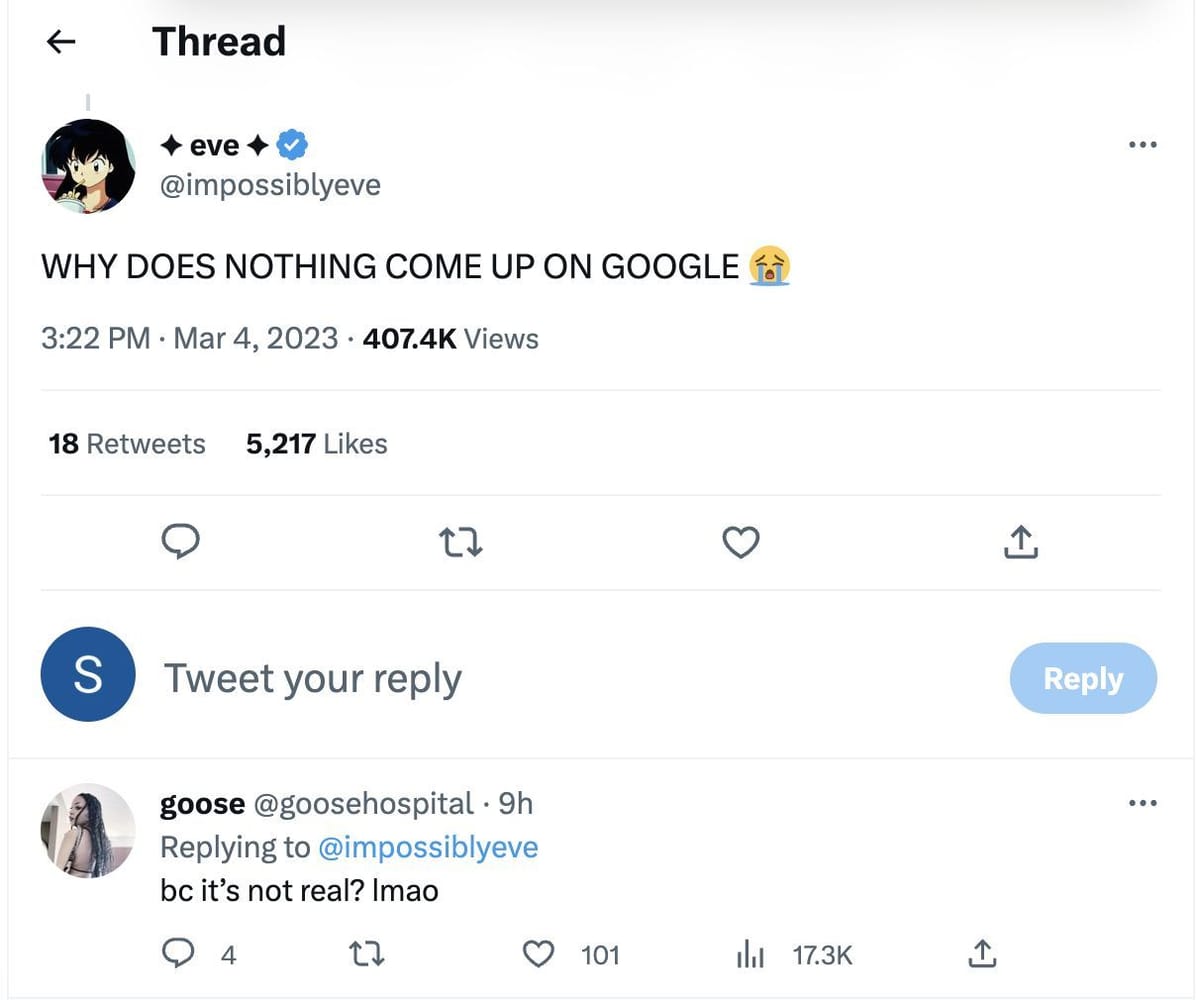Viewport: 1200px width, 1000px height.
Task: Like eve's main tweet with heart
Action: [740, 542]
